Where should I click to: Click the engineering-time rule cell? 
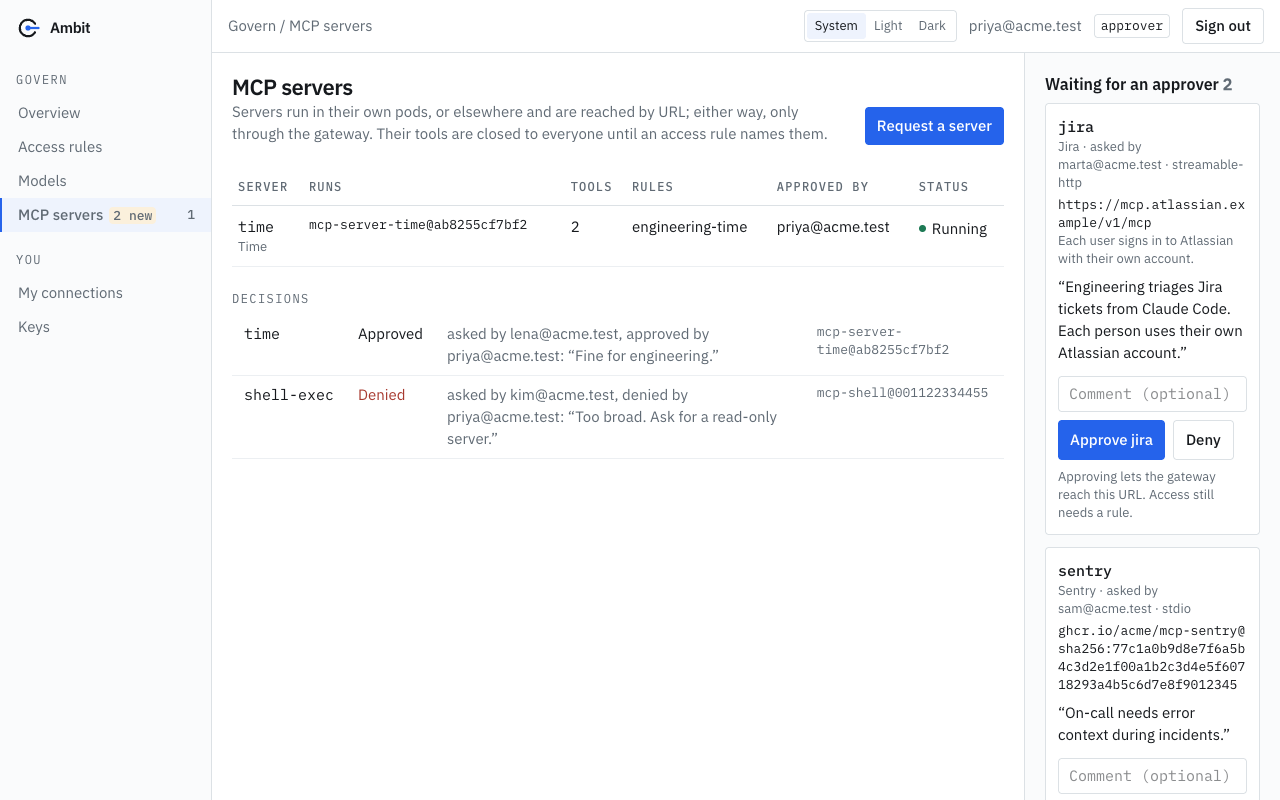click(689, 227)
